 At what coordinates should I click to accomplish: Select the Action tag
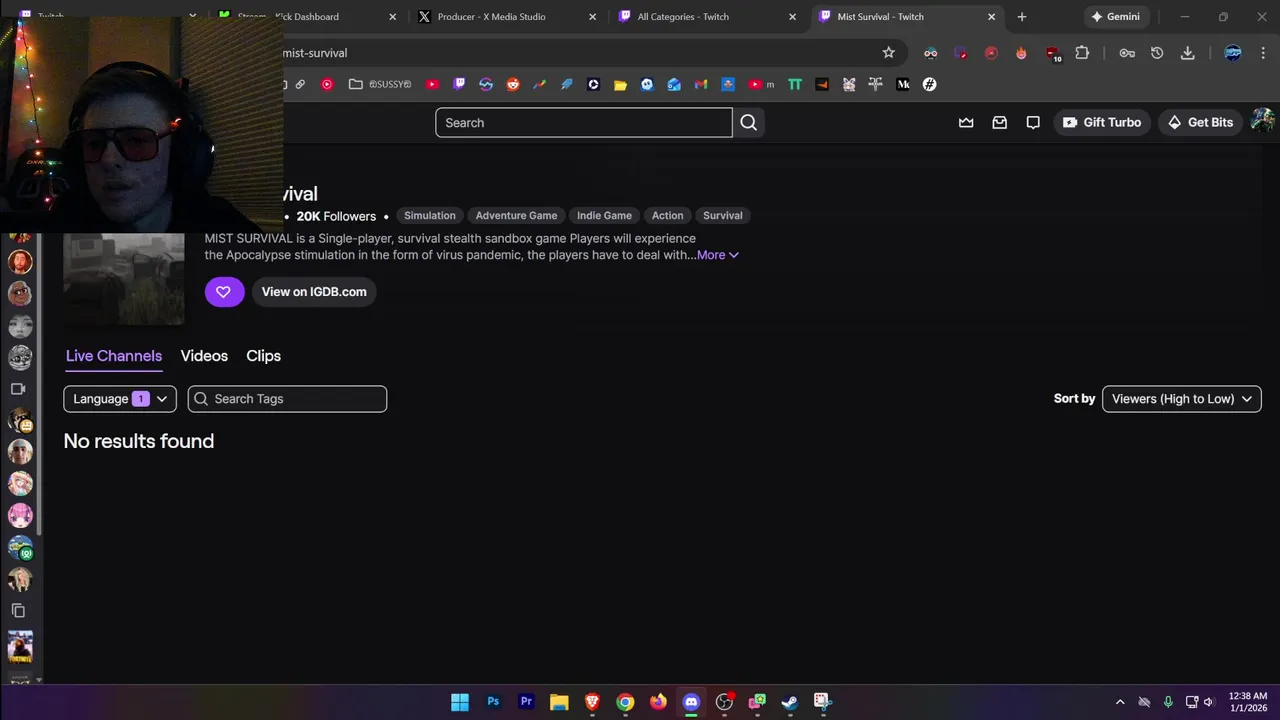pos(667,216)
